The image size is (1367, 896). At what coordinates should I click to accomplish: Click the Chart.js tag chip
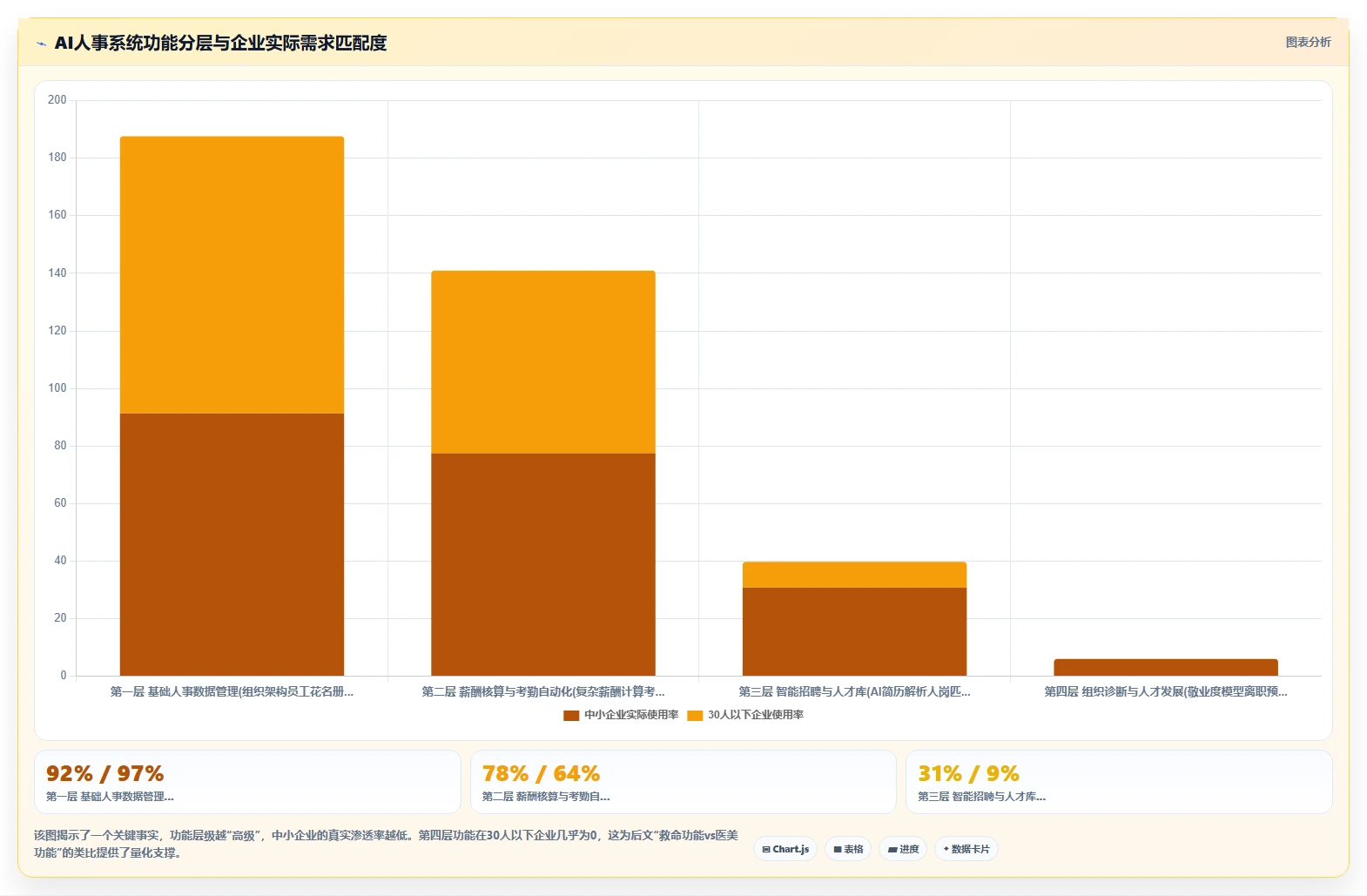(x=785, y=849)
